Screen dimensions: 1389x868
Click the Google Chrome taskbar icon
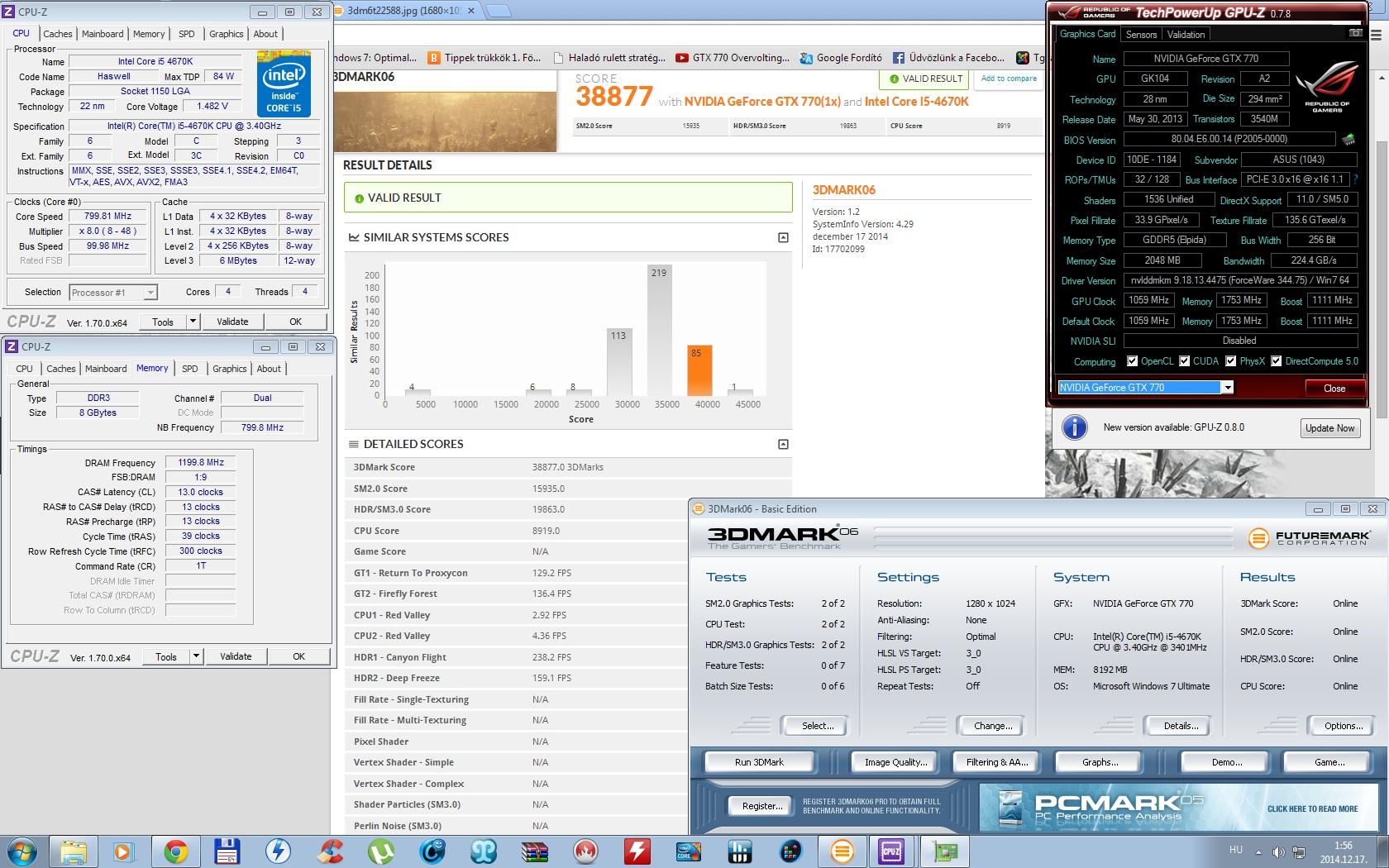(x=174, y=851)
